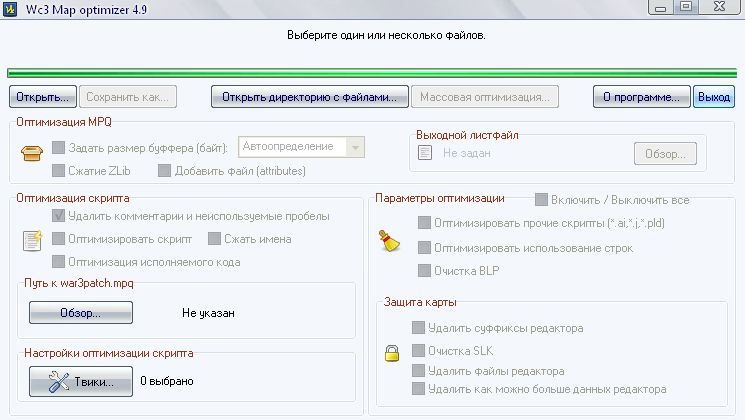Enable the Очистка SLK checkbox

(x=419, y=350)
